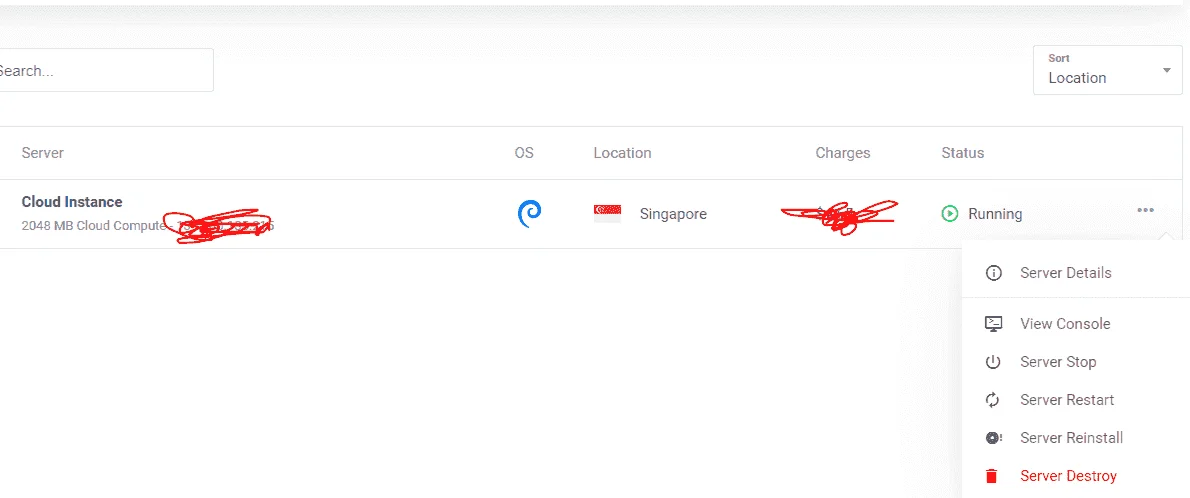
Task: Click the 2048 MB Cloud Compute description
Action: pos(93,225)
